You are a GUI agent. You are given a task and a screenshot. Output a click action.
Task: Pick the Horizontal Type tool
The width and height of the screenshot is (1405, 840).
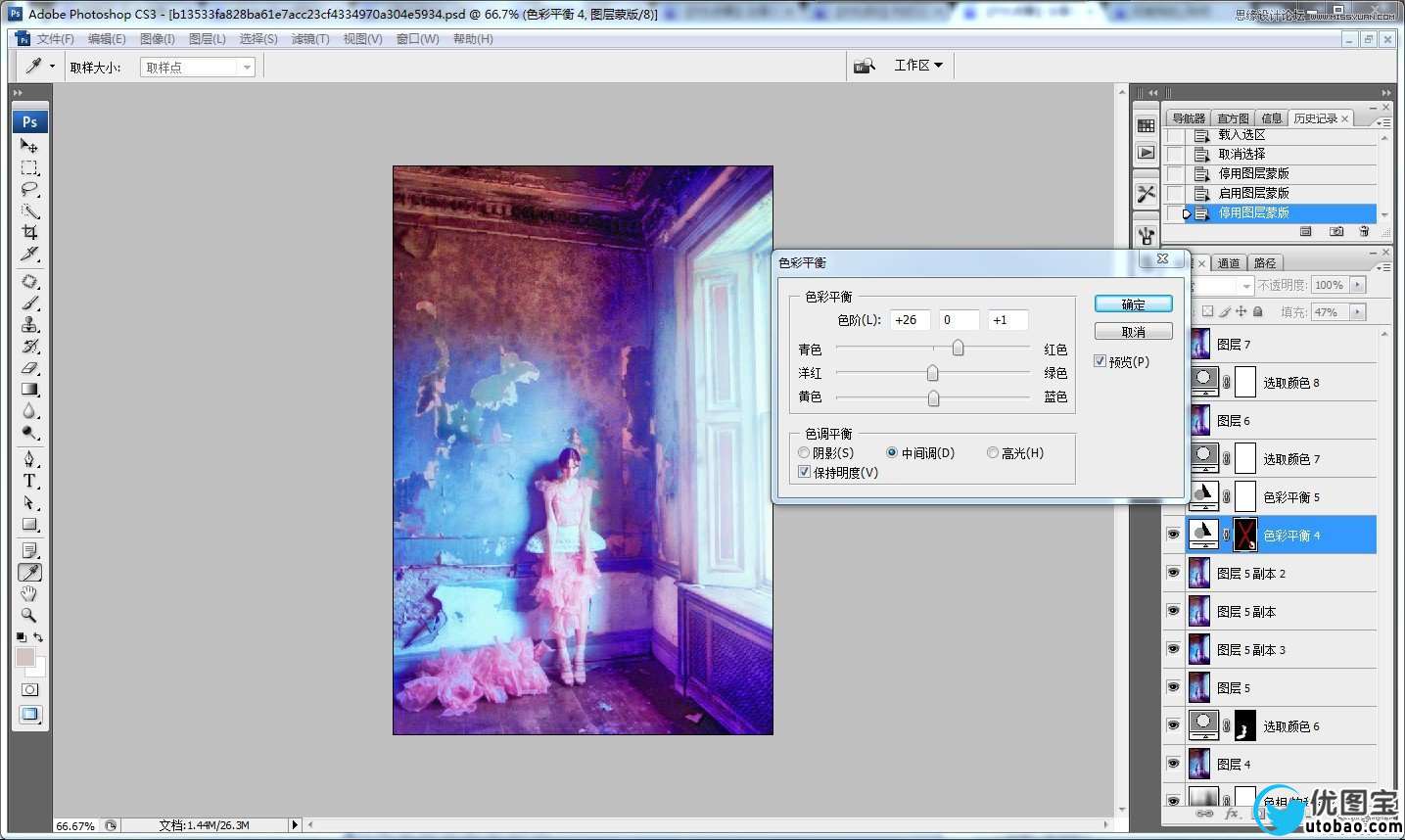29,481
